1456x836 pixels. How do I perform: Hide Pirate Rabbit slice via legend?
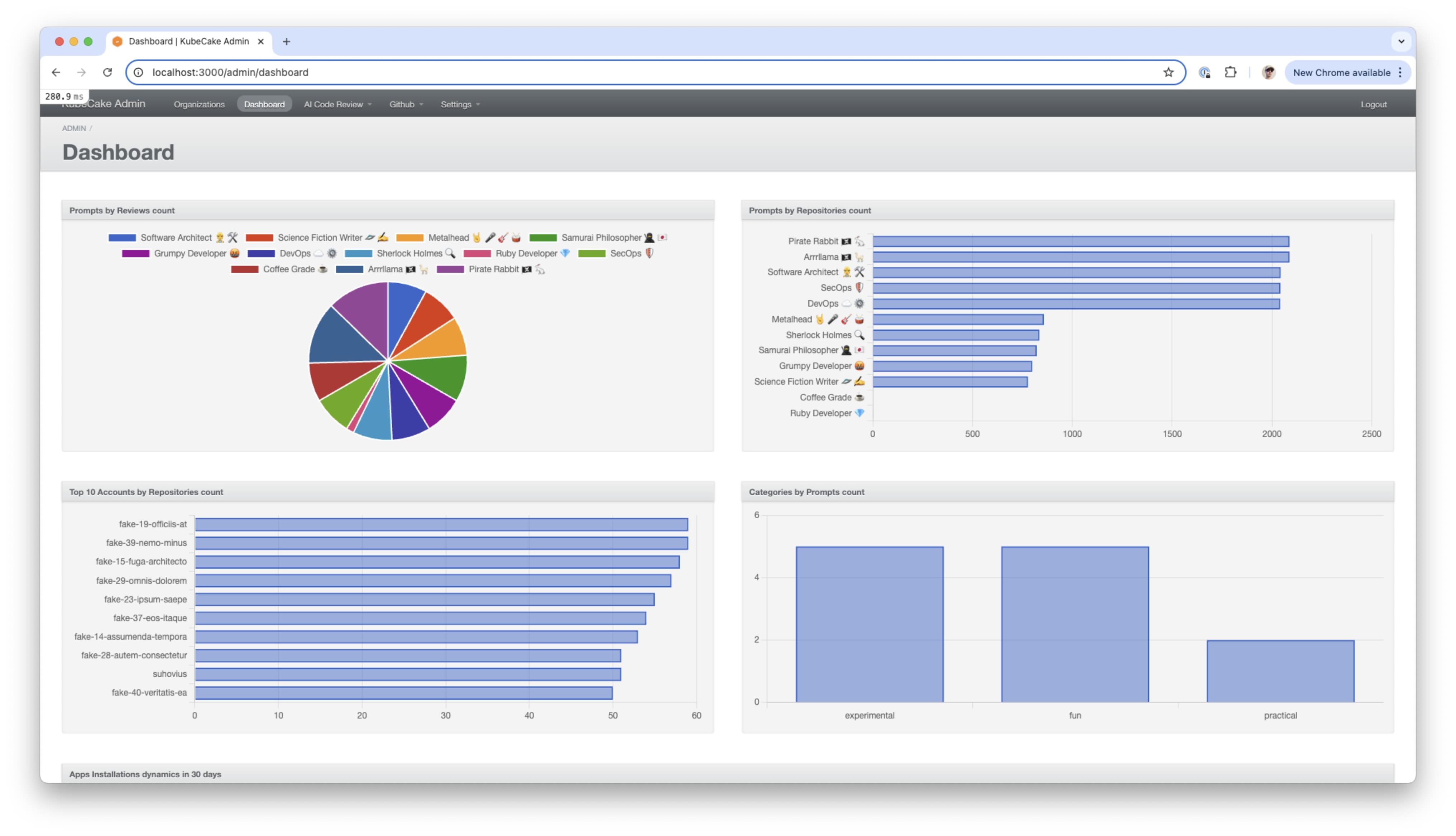tap(493, 269)
